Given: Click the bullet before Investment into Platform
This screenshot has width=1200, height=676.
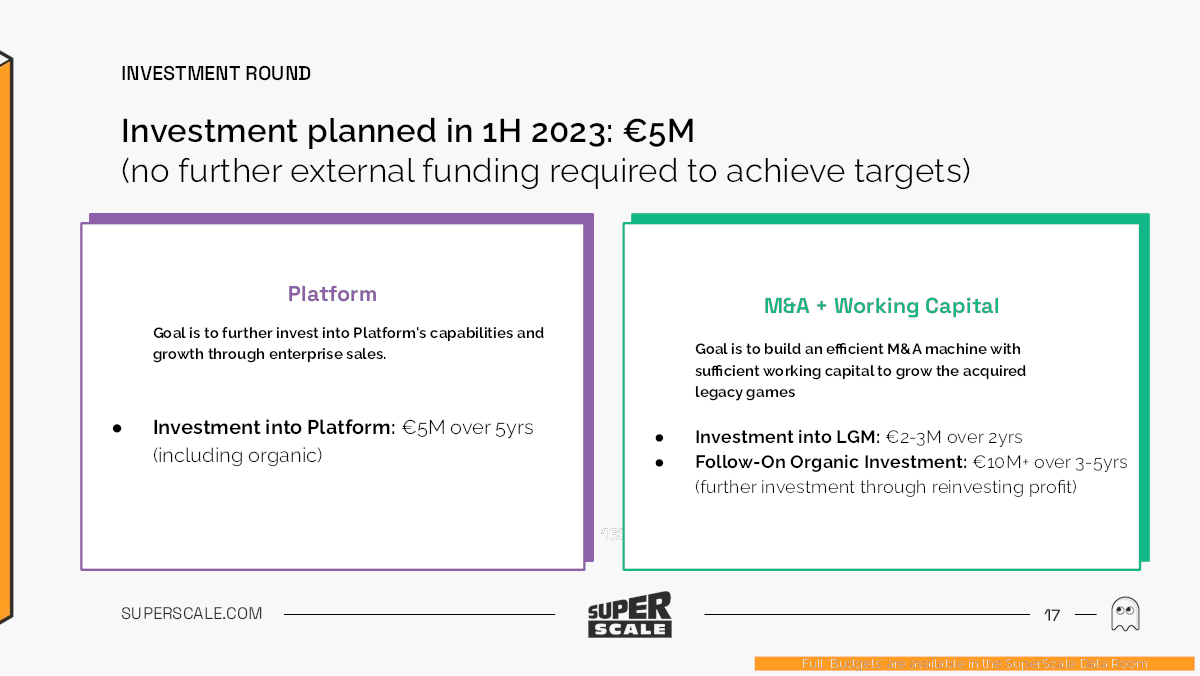Looking at the screenshot, I should [x=117, y=428].
